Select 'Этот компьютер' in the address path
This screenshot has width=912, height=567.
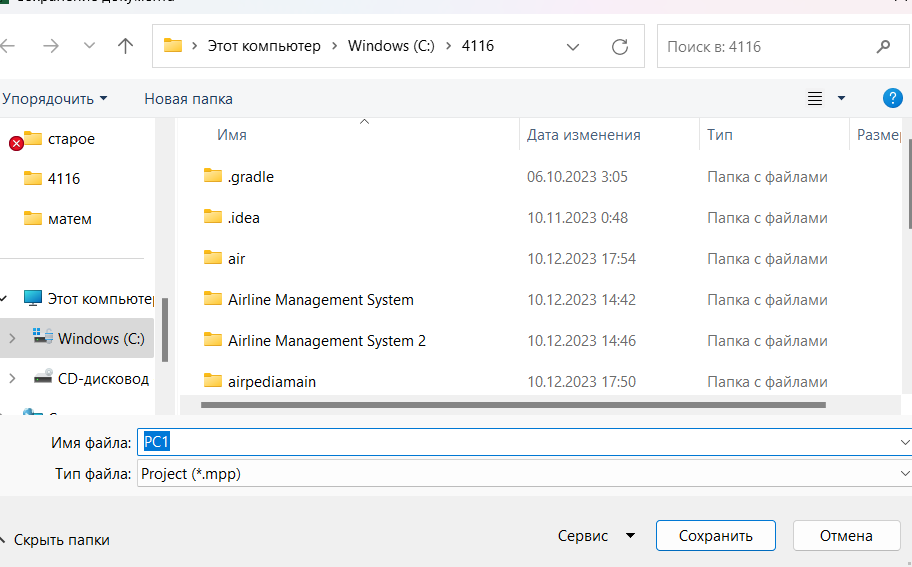tap(264, 46)
